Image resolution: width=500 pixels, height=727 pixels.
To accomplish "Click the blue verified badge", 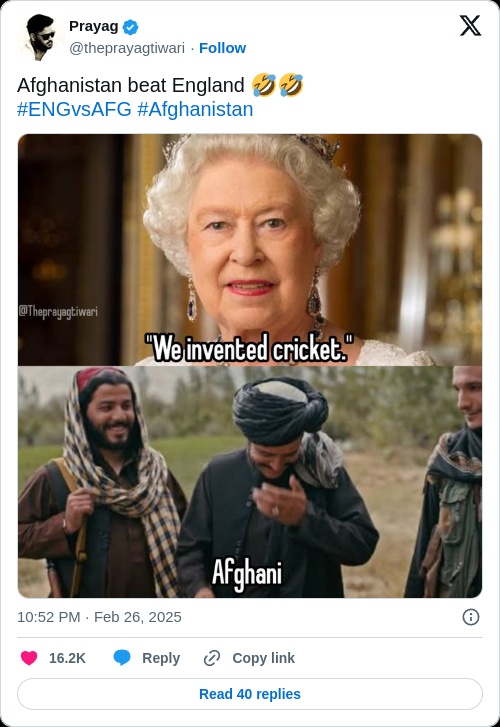I will click(x=130, y=27).
